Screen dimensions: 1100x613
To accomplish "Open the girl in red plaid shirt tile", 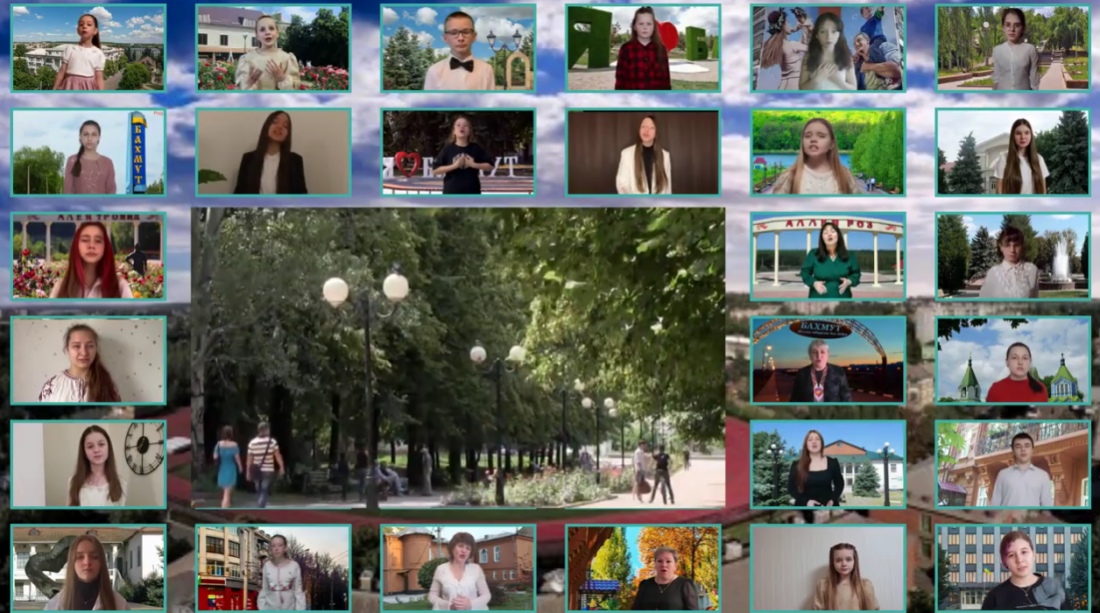I will [643, 48].
